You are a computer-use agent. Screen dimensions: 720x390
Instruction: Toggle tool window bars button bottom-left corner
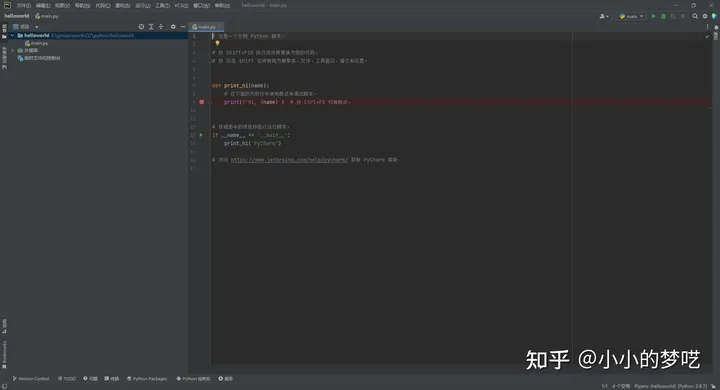[x=4, y=386]
